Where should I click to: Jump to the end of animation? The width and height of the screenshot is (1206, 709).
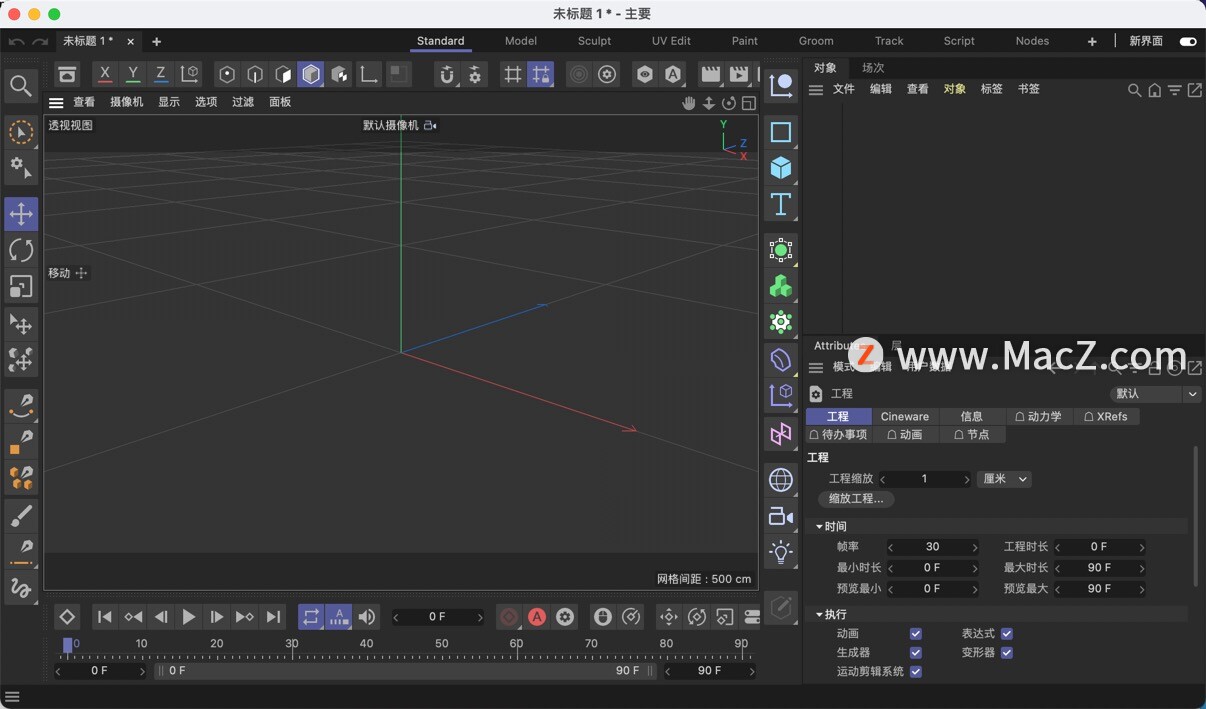point(273,617)
